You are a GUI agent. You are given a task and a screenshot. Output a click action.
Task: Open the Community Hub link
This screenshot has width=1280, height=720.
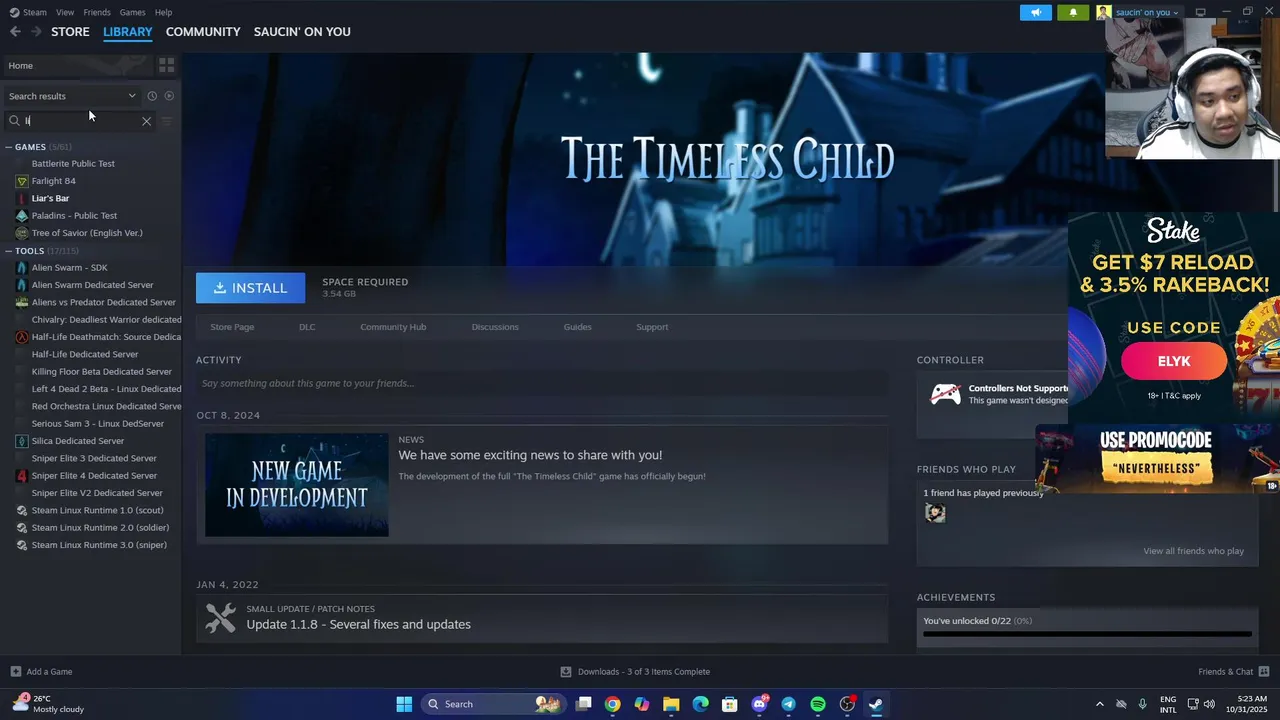pos(393,327)
